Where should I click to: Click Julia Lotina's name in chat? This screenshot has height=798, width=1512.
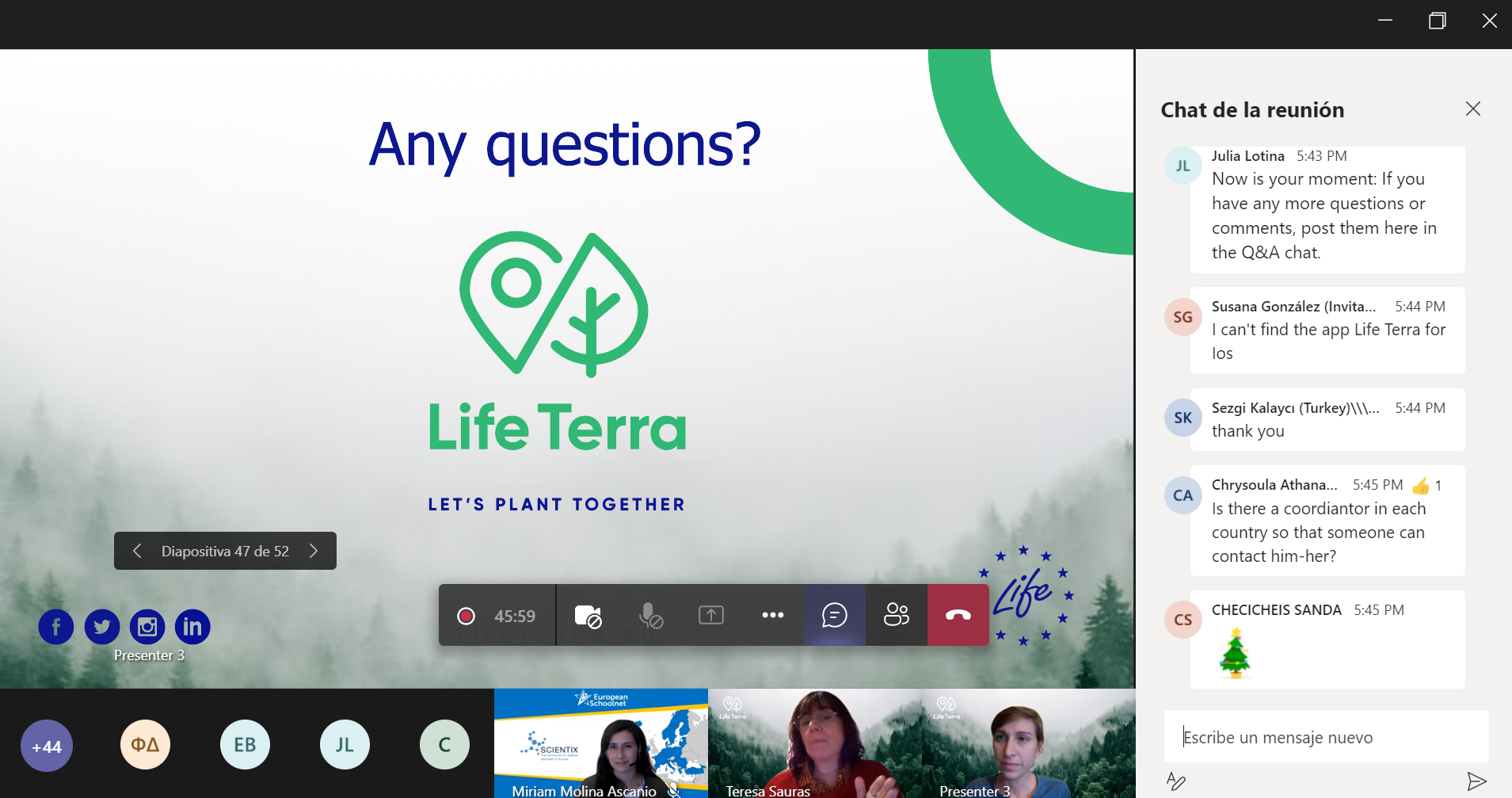(x=1247, y=156)
